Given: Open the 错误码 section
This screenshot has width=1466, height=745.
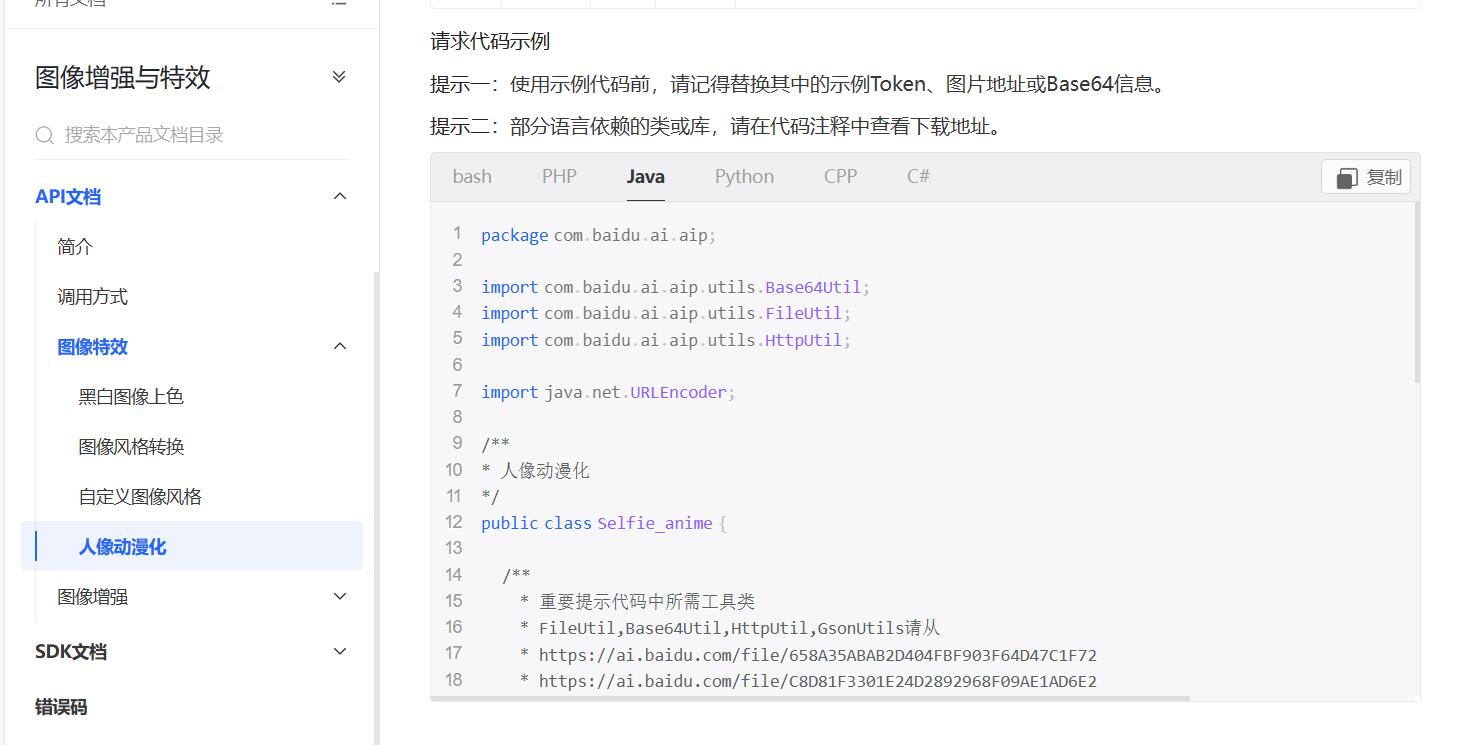Looking at the screenshot, I should click(61, 706).
